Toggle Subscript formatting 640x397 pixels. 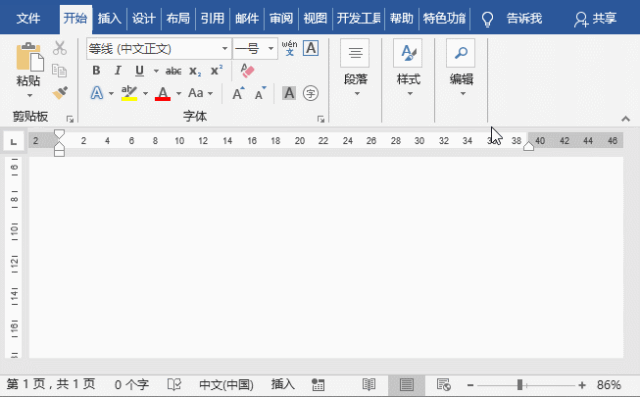[x=195, y=71]
